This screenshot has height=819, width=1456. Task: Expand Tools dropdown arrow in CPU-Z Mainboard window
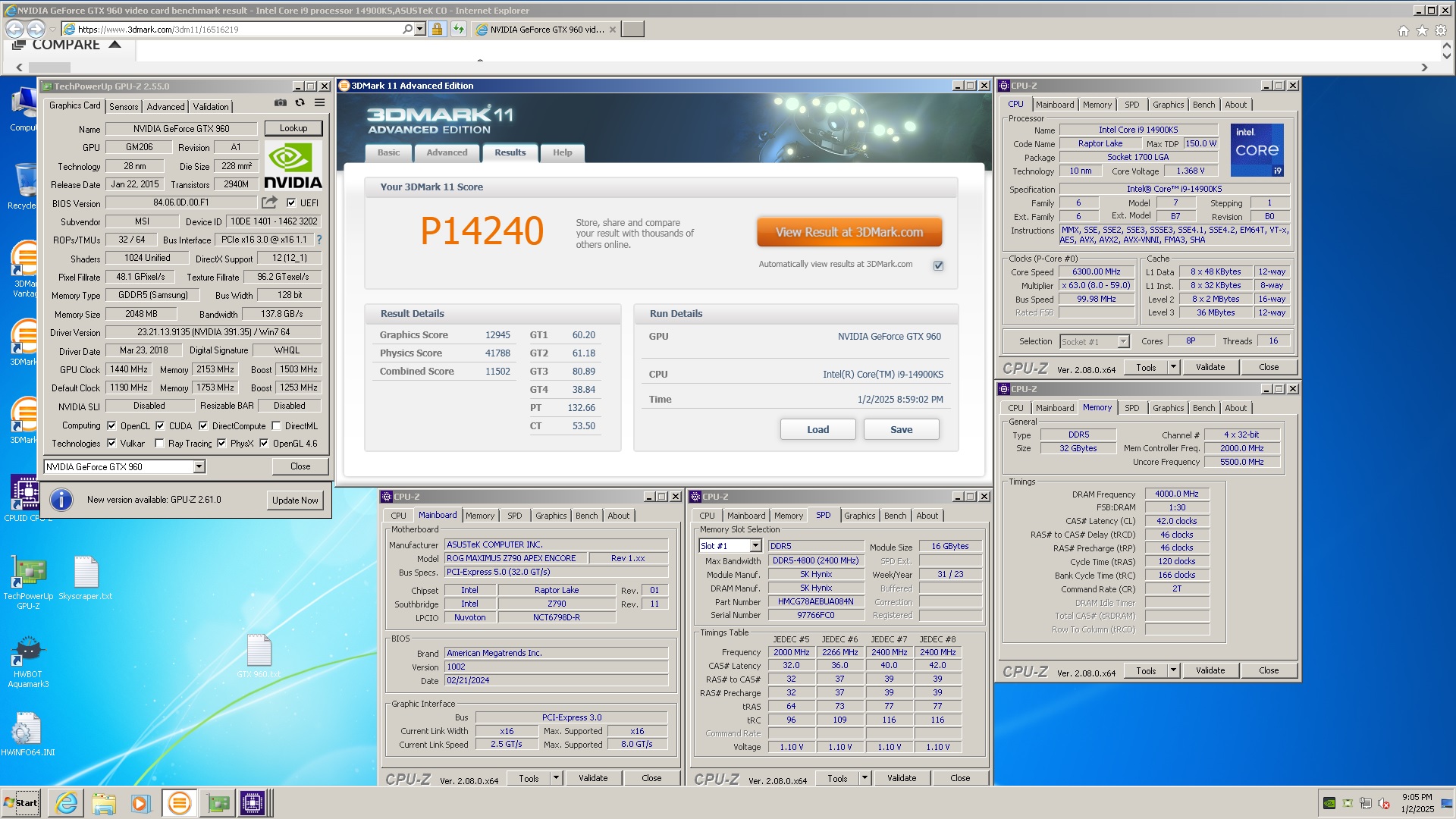(556, 778)
